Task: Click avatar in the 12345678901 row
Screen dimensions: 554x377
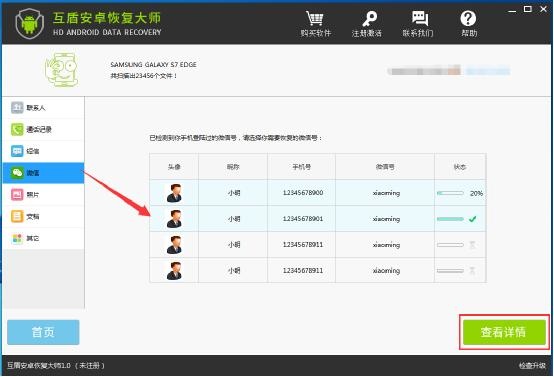Action: 174,219
